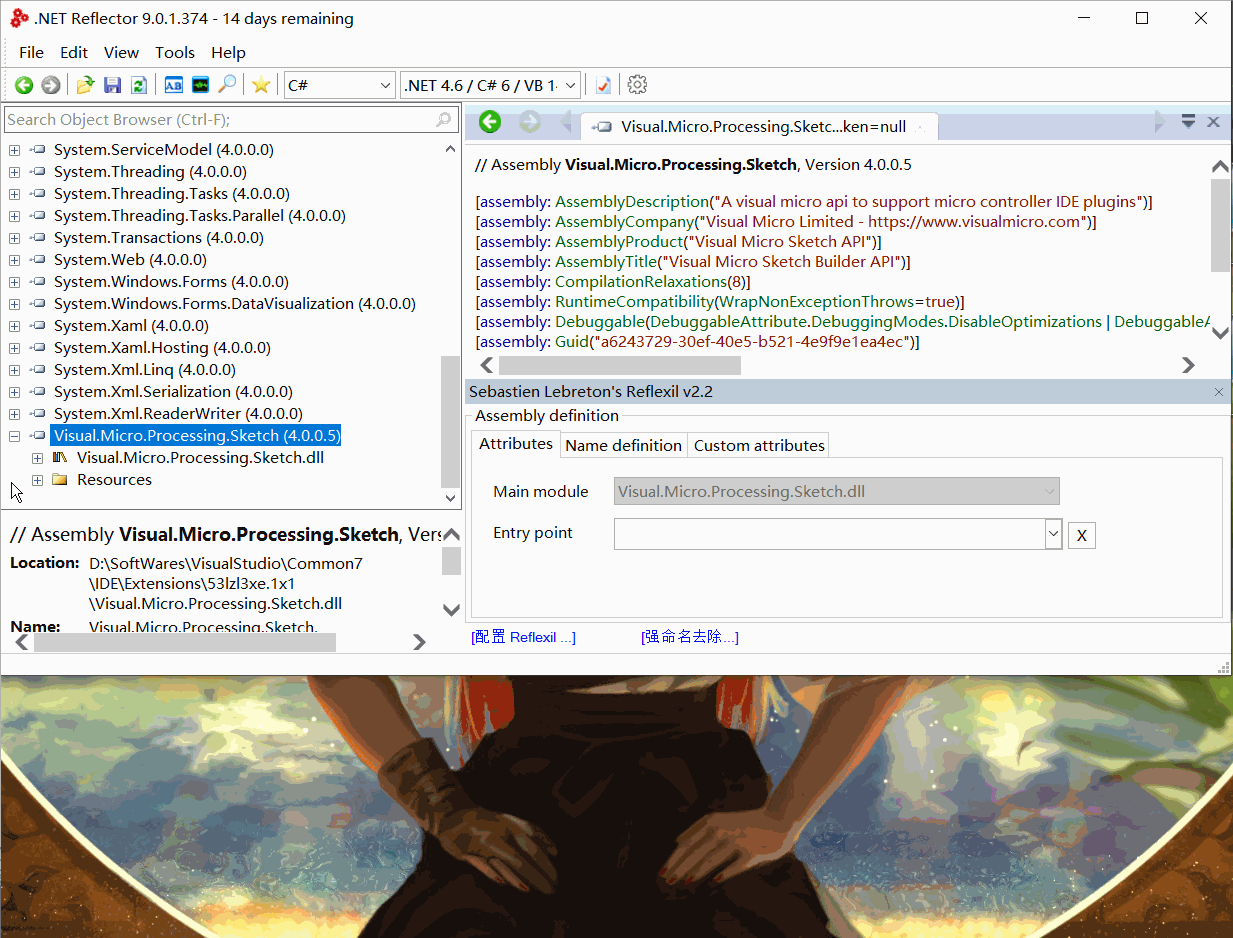Open the Help menu
Image resolution: width=1233 pixels, height=938 pixels.
pos(228,52)
